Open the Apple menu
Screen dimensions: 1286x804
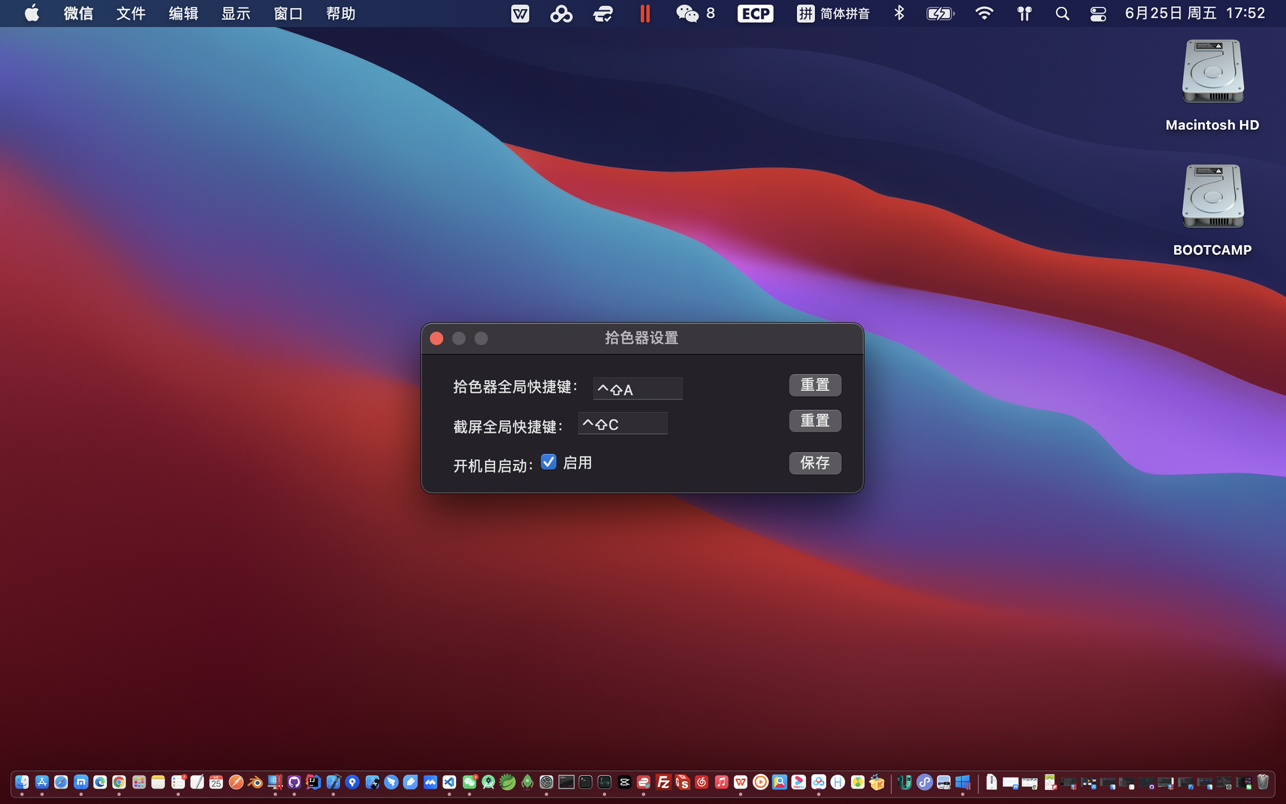coord(32,13)
